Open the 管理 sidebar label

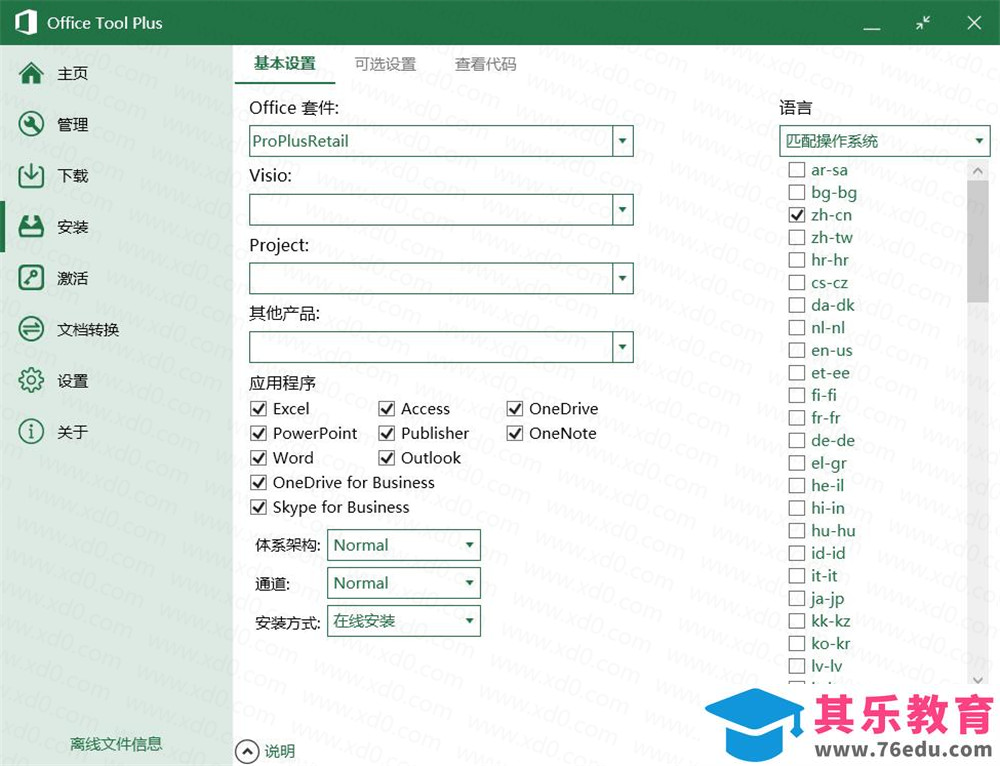pos(73,125)
